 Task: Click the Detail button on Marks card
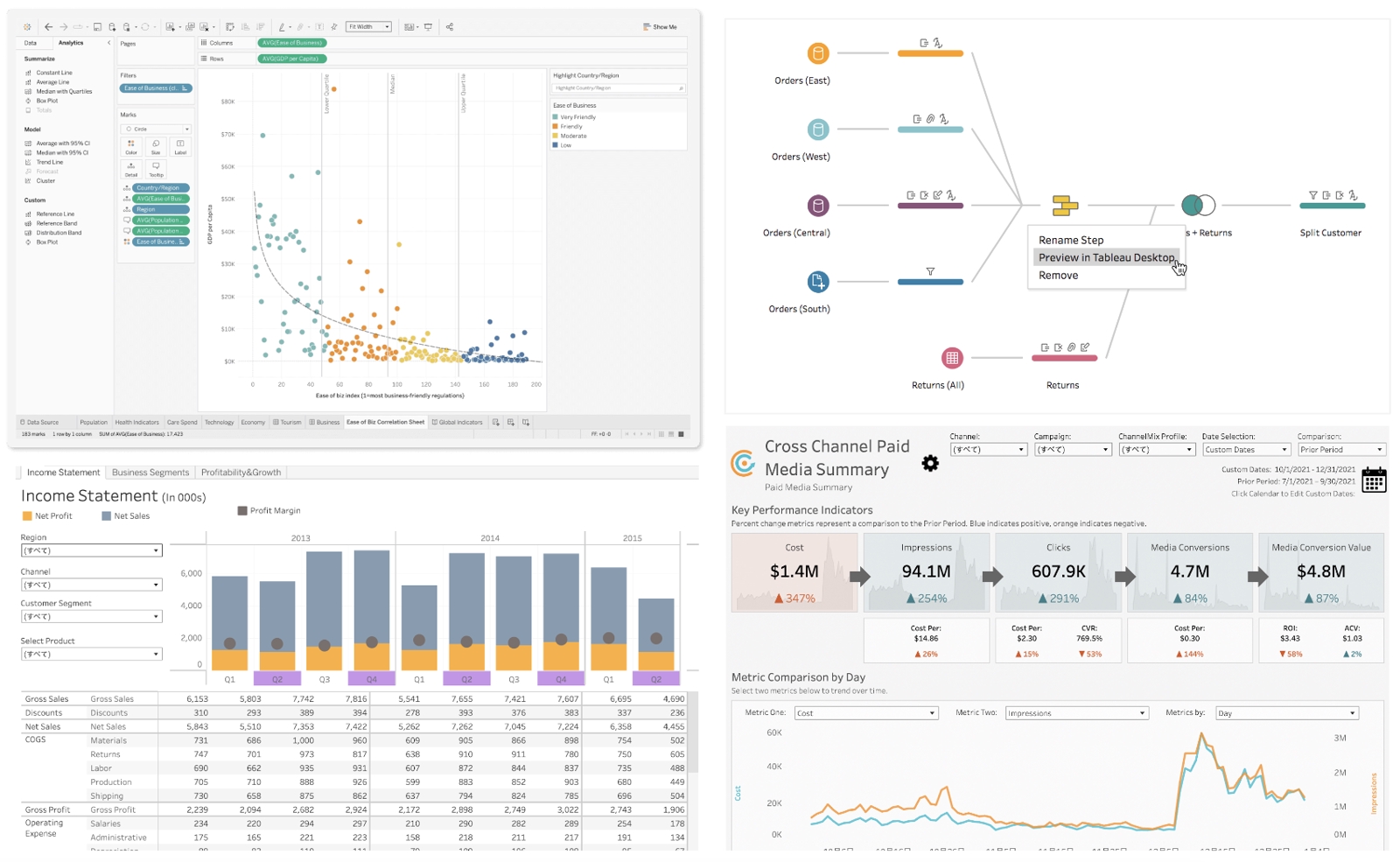(131, 169)
